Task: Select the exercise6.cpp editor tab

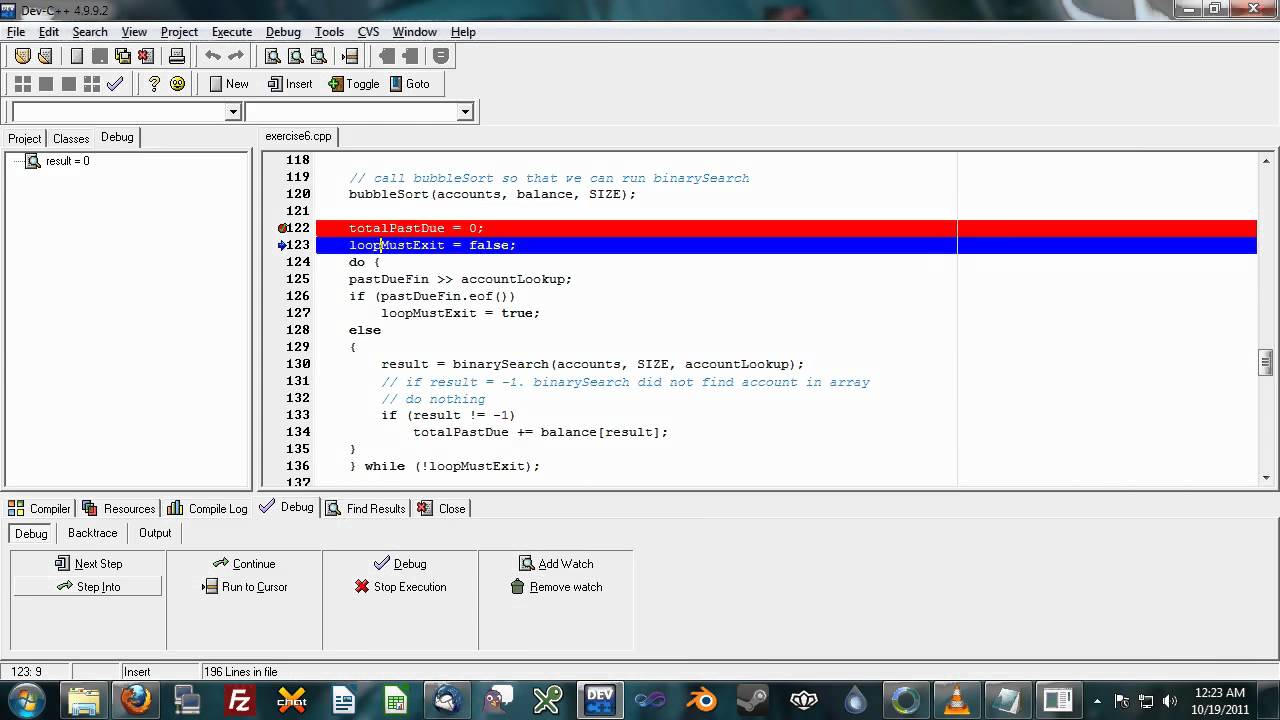Action: [x=298, y=136]
